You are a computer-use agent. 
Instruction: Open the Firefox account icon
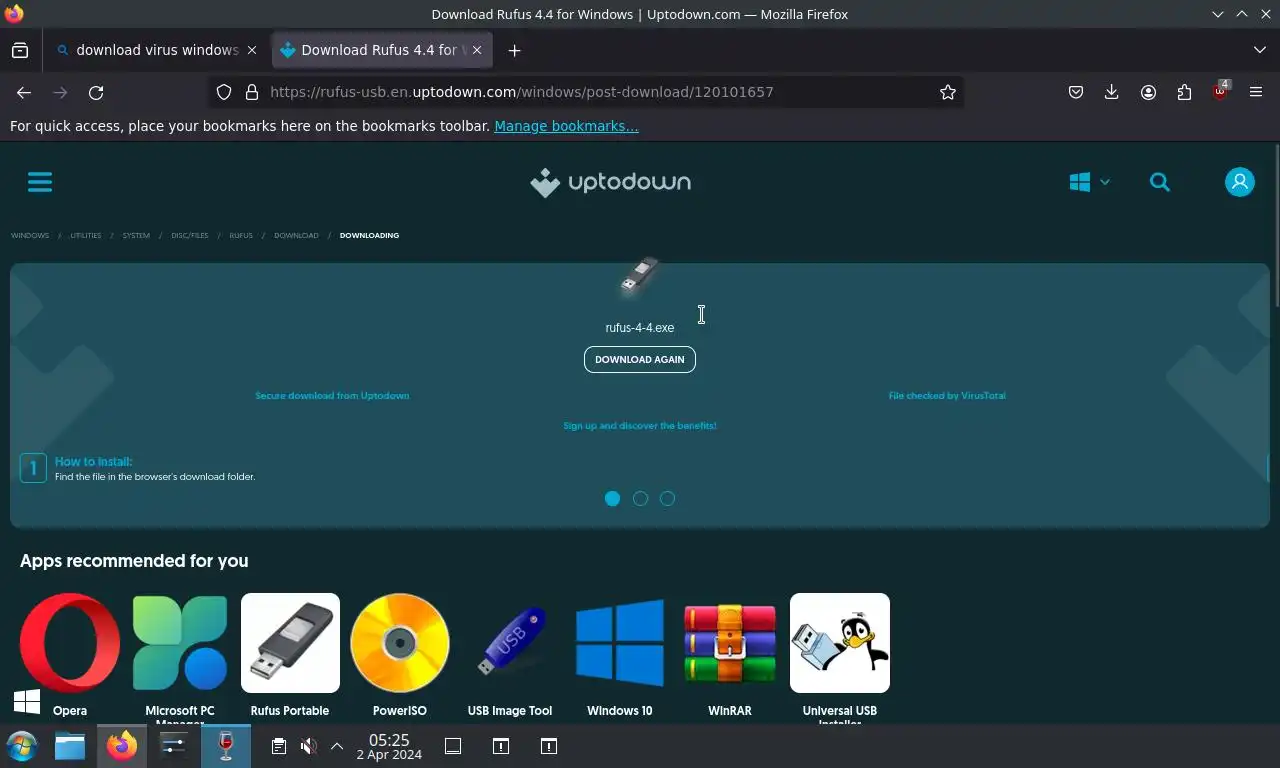coord(1148,92)
